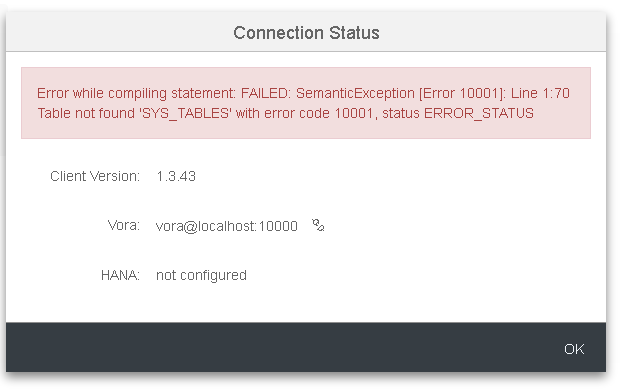Screen dimensions: 630x390
Task: Click the 'FAILED:' word in error banner
Action: [266, 93]
